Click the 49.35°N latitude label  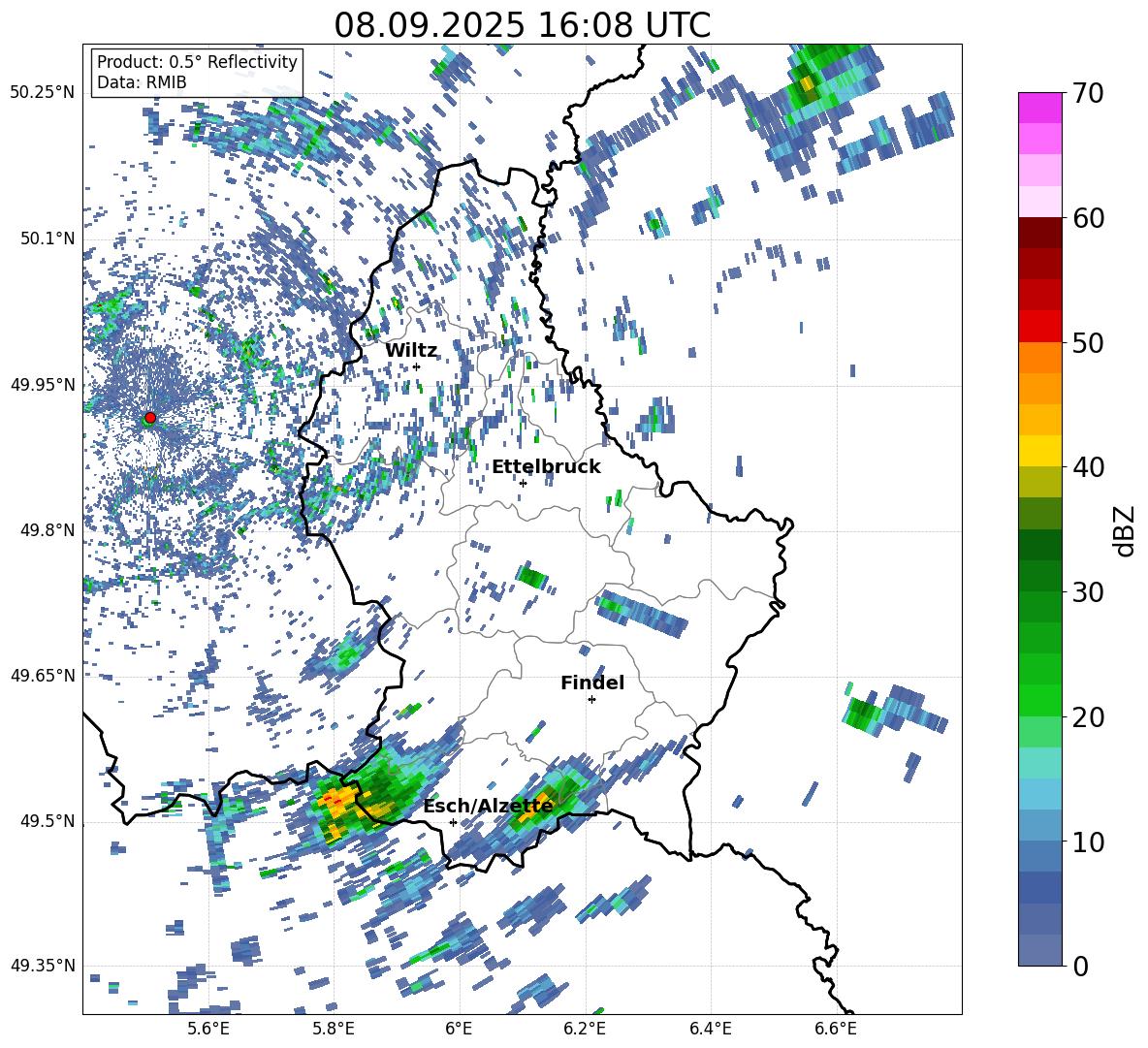[43, 966]
